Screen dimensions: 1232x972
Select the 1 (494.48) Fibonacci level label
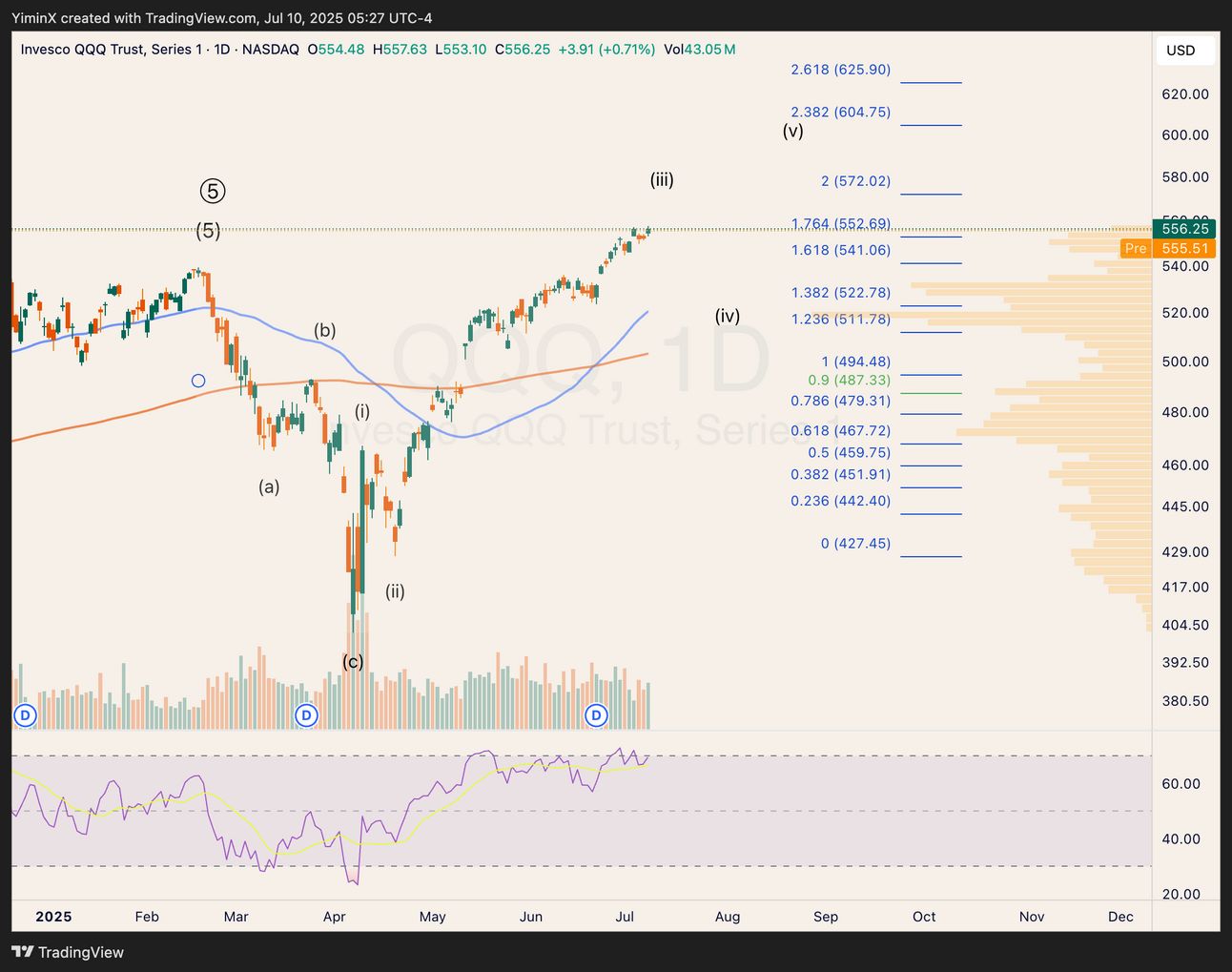(855, 362)
